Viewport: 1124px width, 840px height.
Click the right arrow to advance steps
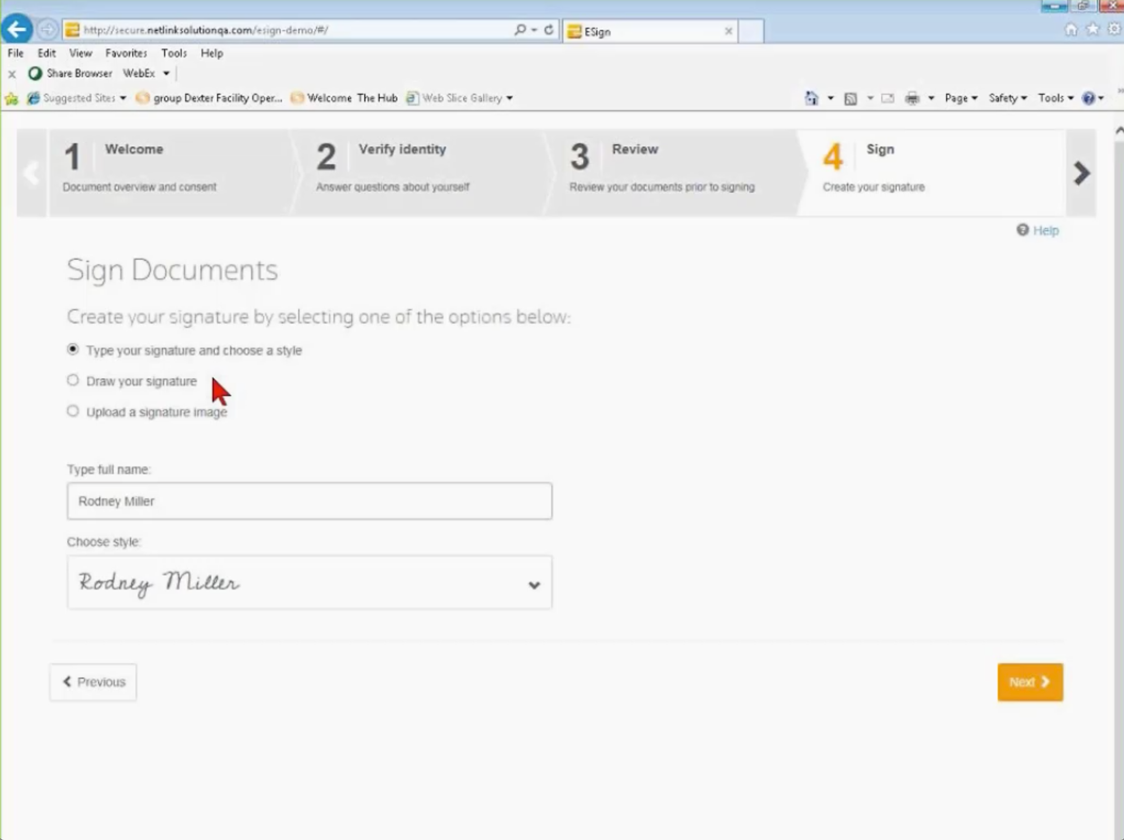1081,173
